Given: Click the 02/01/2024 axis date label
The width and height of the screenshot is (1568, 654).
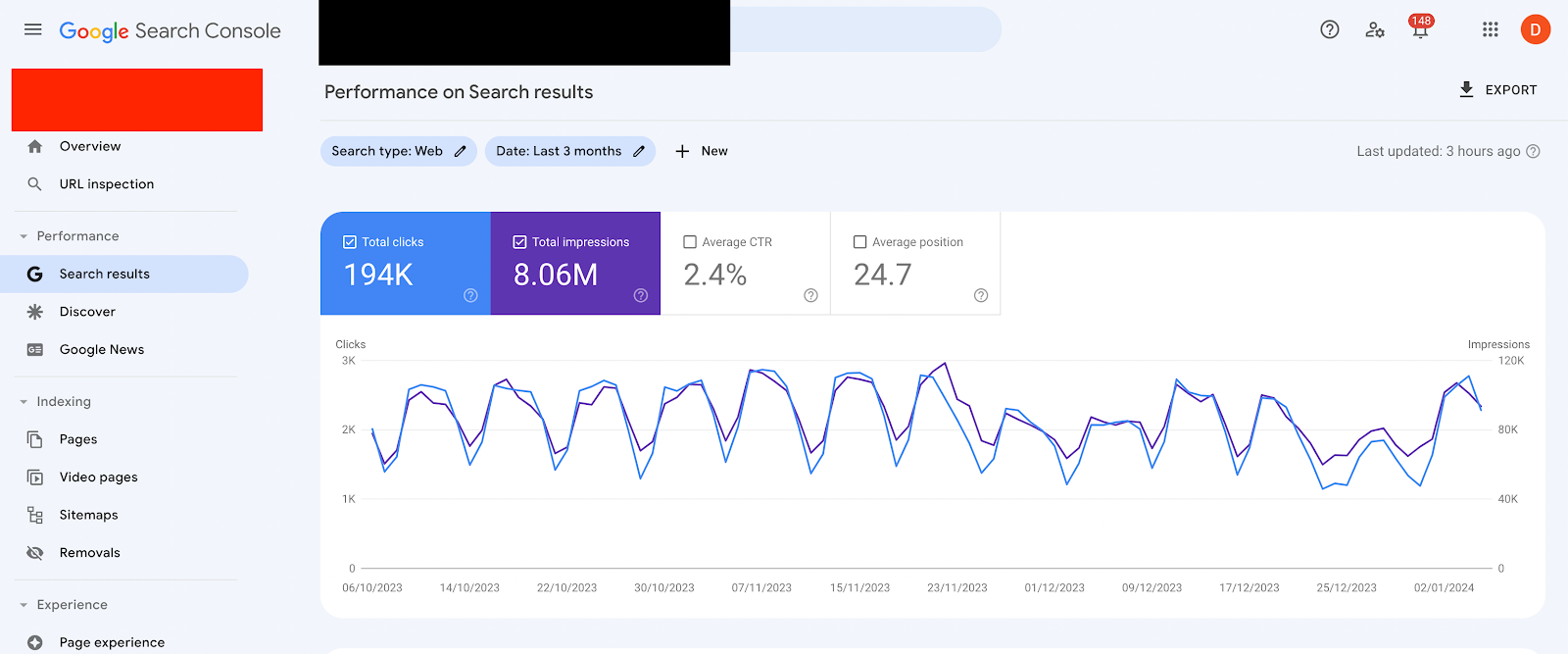Looking at the screenshot, I should point(1444,588).
